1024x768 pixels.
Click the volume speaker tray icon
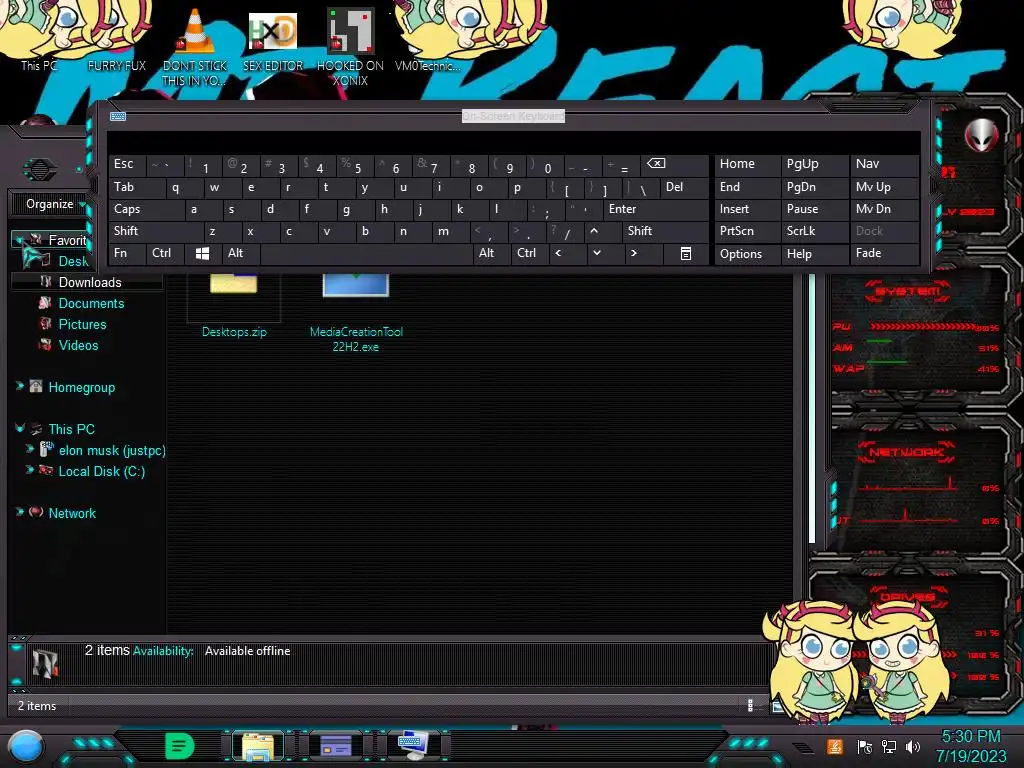click(x=913, y=747)
